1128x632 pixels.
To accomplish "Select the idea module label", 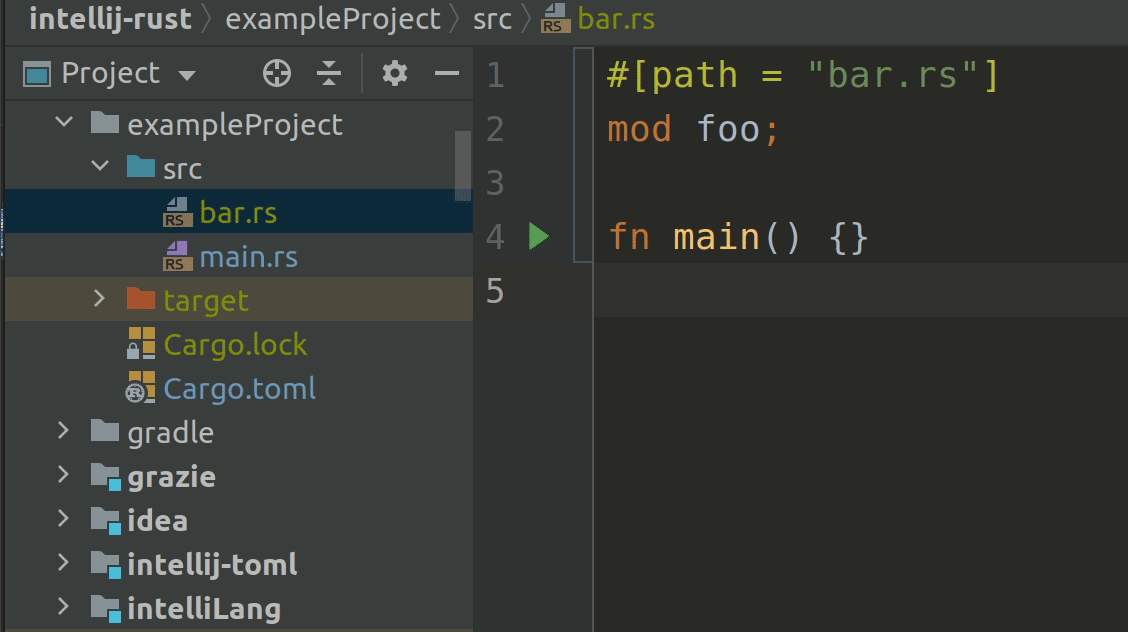I will [x=158, y=521].
